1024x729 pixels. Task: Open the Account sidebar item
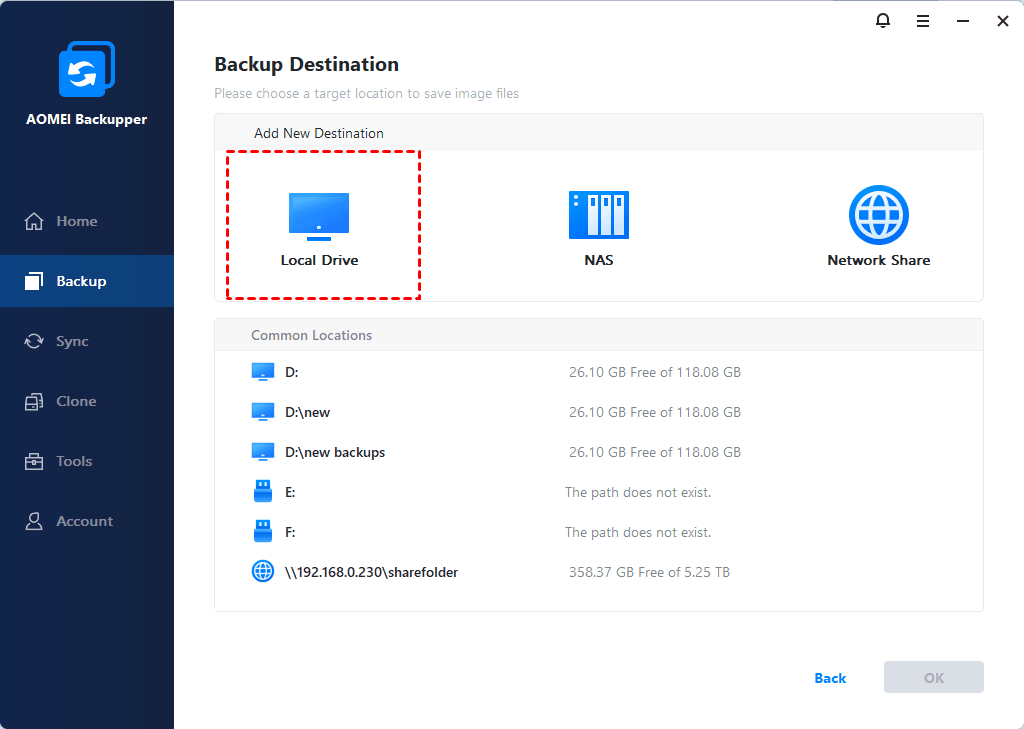click(x=84, y=521)
